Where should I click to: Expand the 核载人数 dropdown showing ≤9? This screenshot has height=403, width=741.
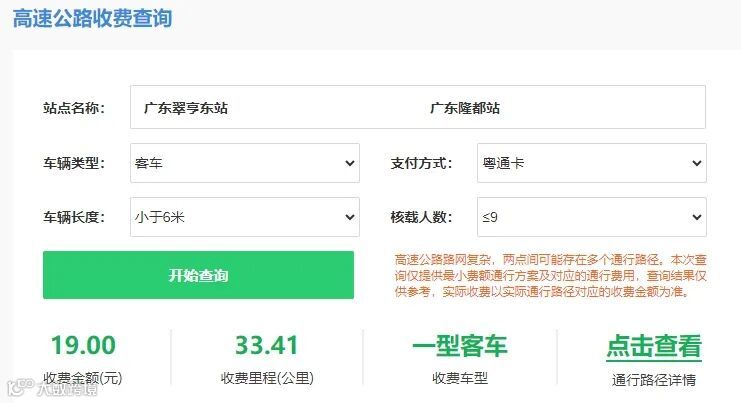click(592, 217)
